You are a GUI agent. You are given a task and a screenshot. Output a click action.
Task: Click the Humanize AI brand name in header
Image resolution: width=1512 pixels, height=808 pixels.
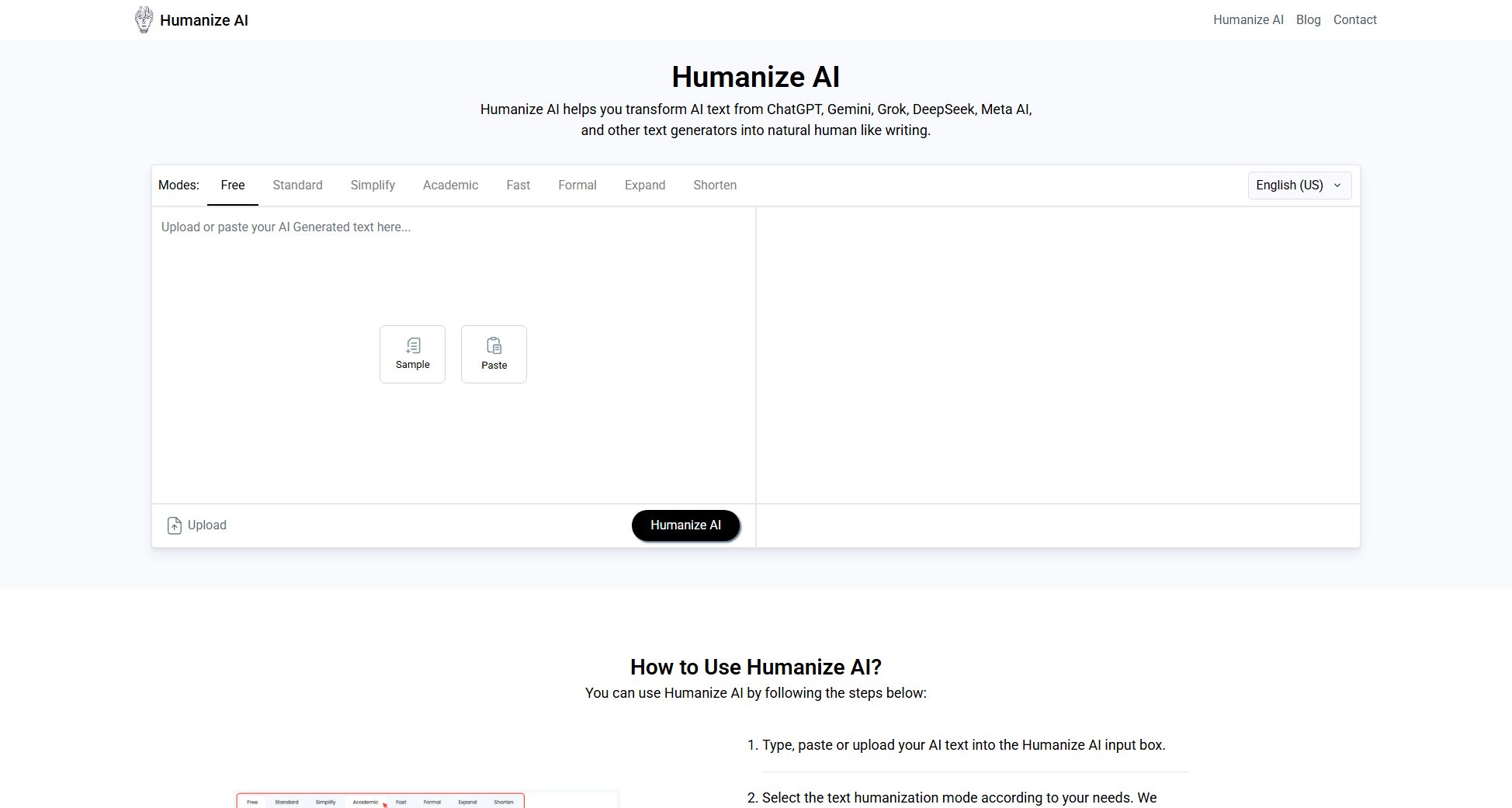click(204, 20)
